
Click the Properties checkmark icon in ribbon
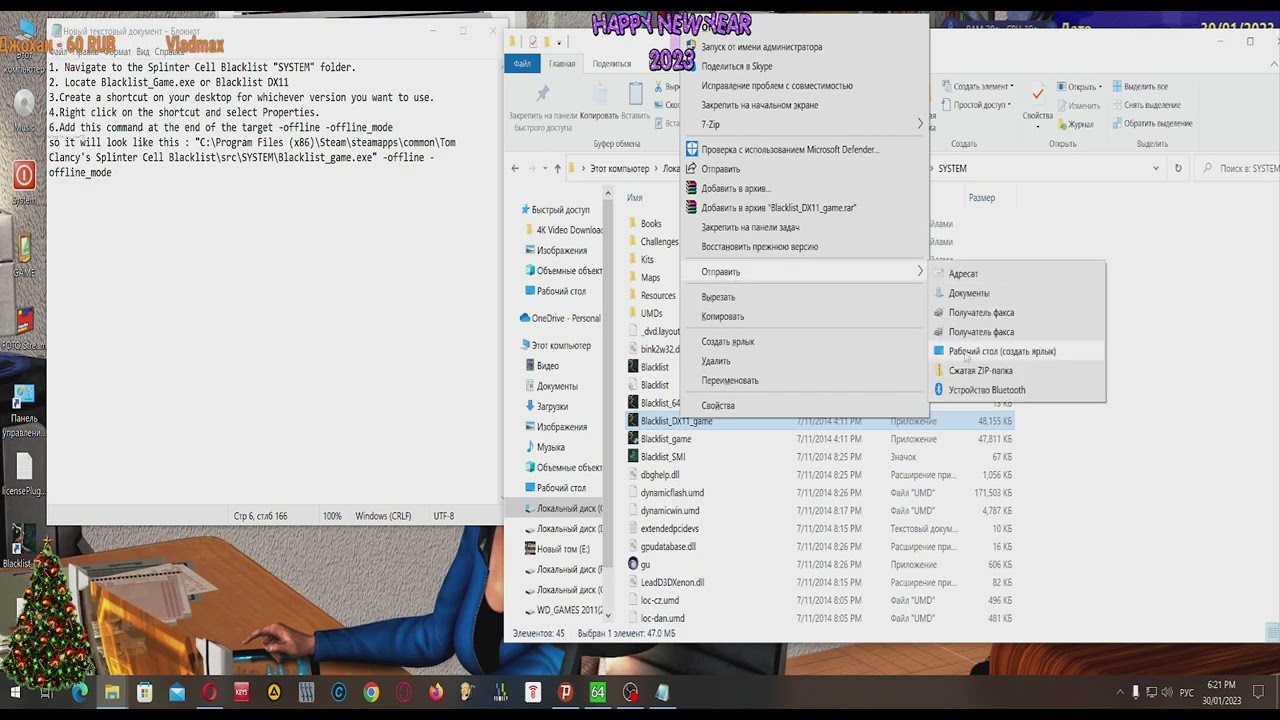tap(1038, 94)
